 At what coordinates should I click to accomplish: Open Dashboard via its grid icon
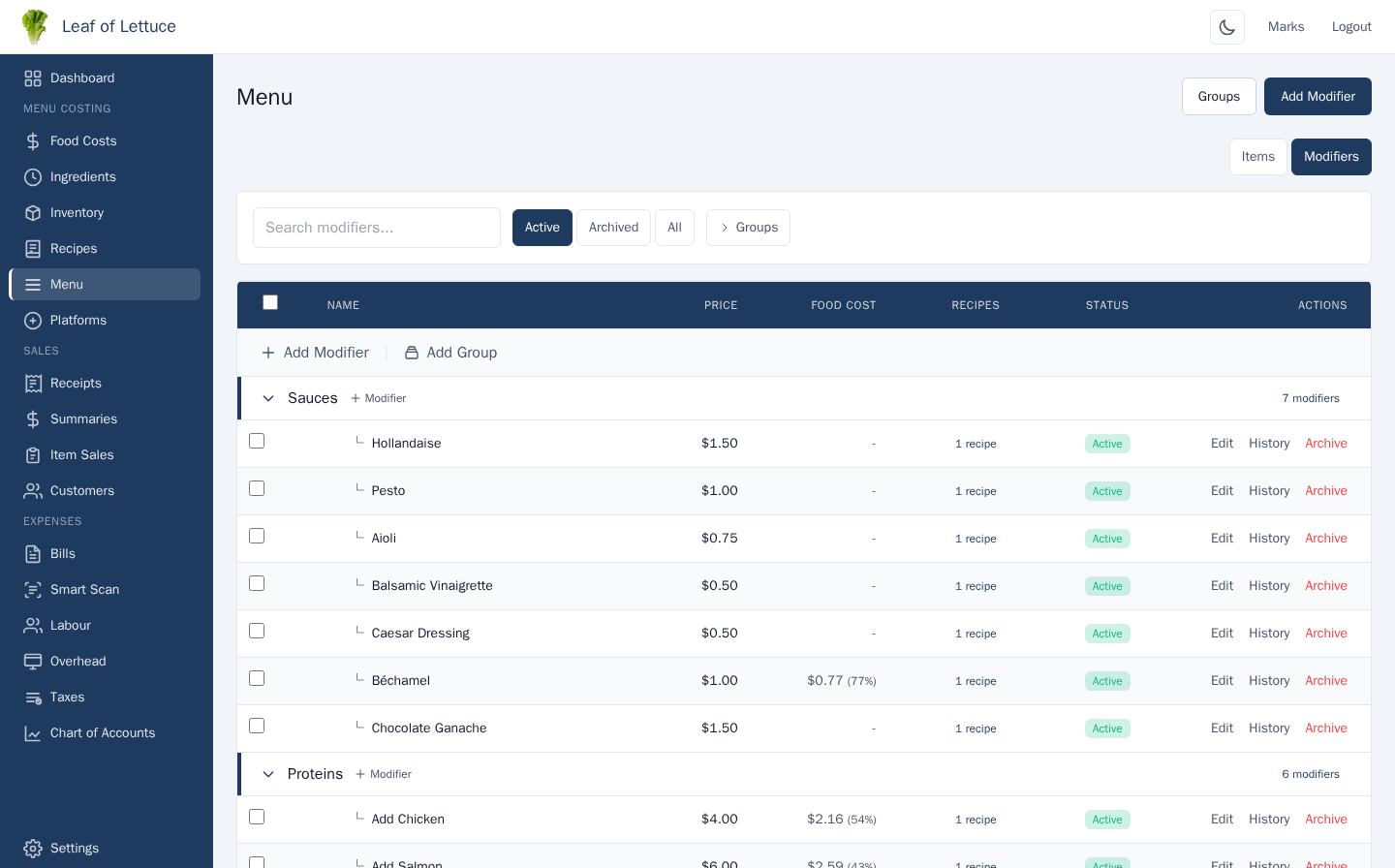(x=33, y=78)
